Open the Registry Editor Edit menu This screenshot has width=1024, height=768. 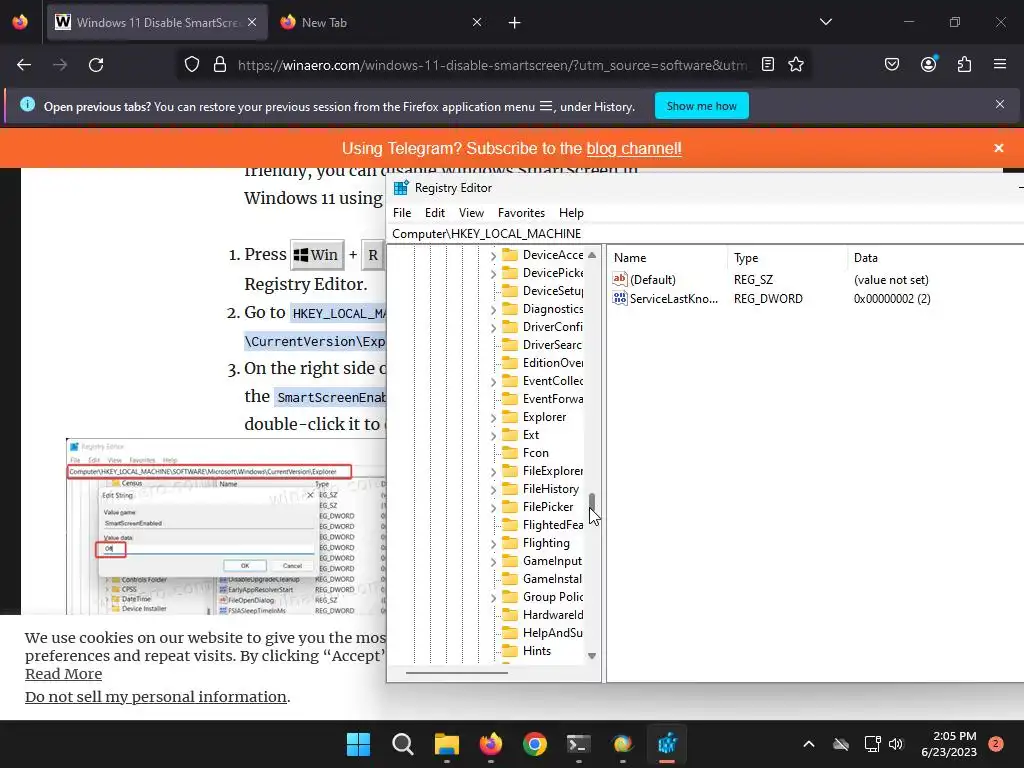click(434, 213)
